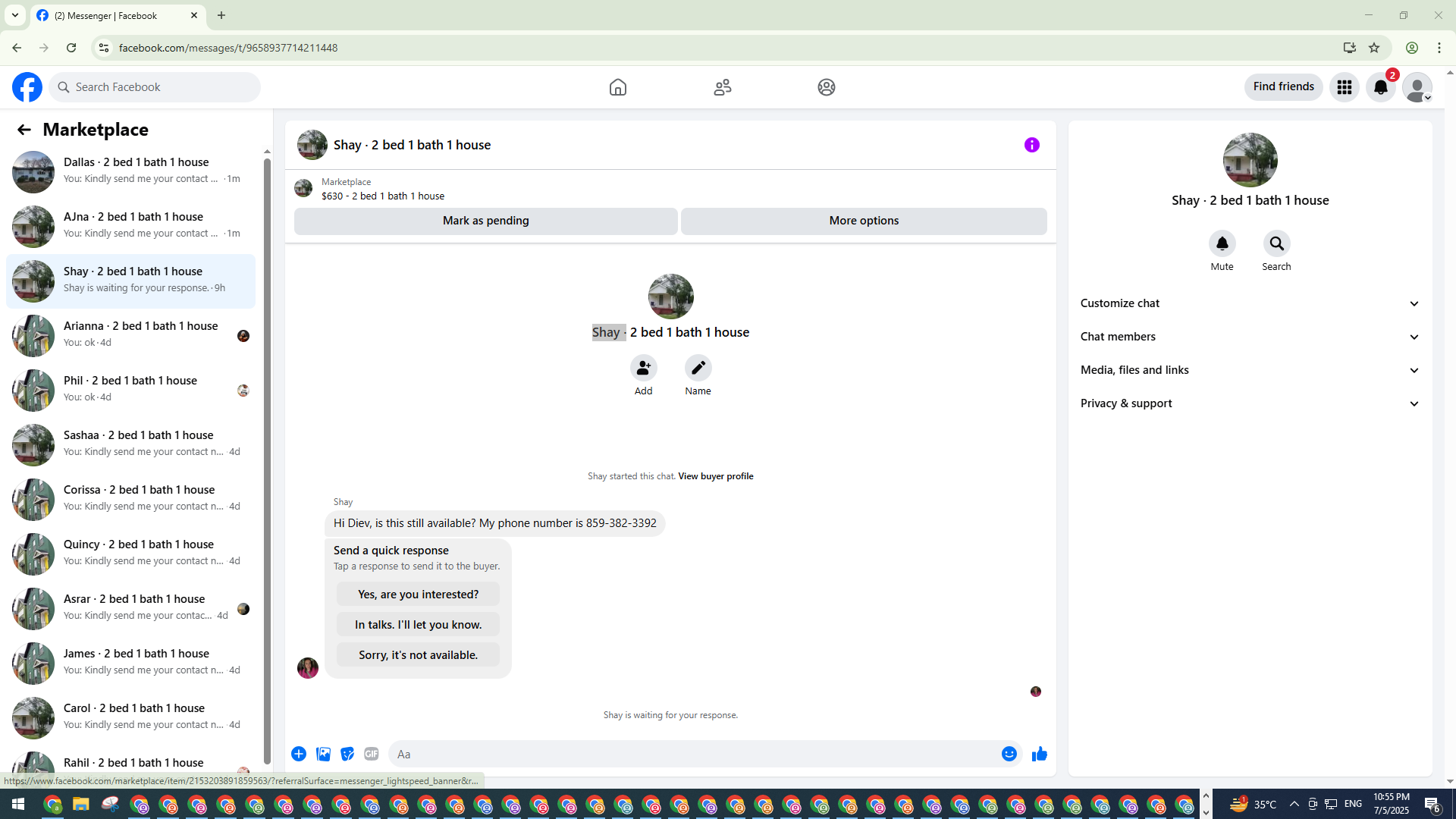Open the View buyer profile link

[x=715, y=476]
